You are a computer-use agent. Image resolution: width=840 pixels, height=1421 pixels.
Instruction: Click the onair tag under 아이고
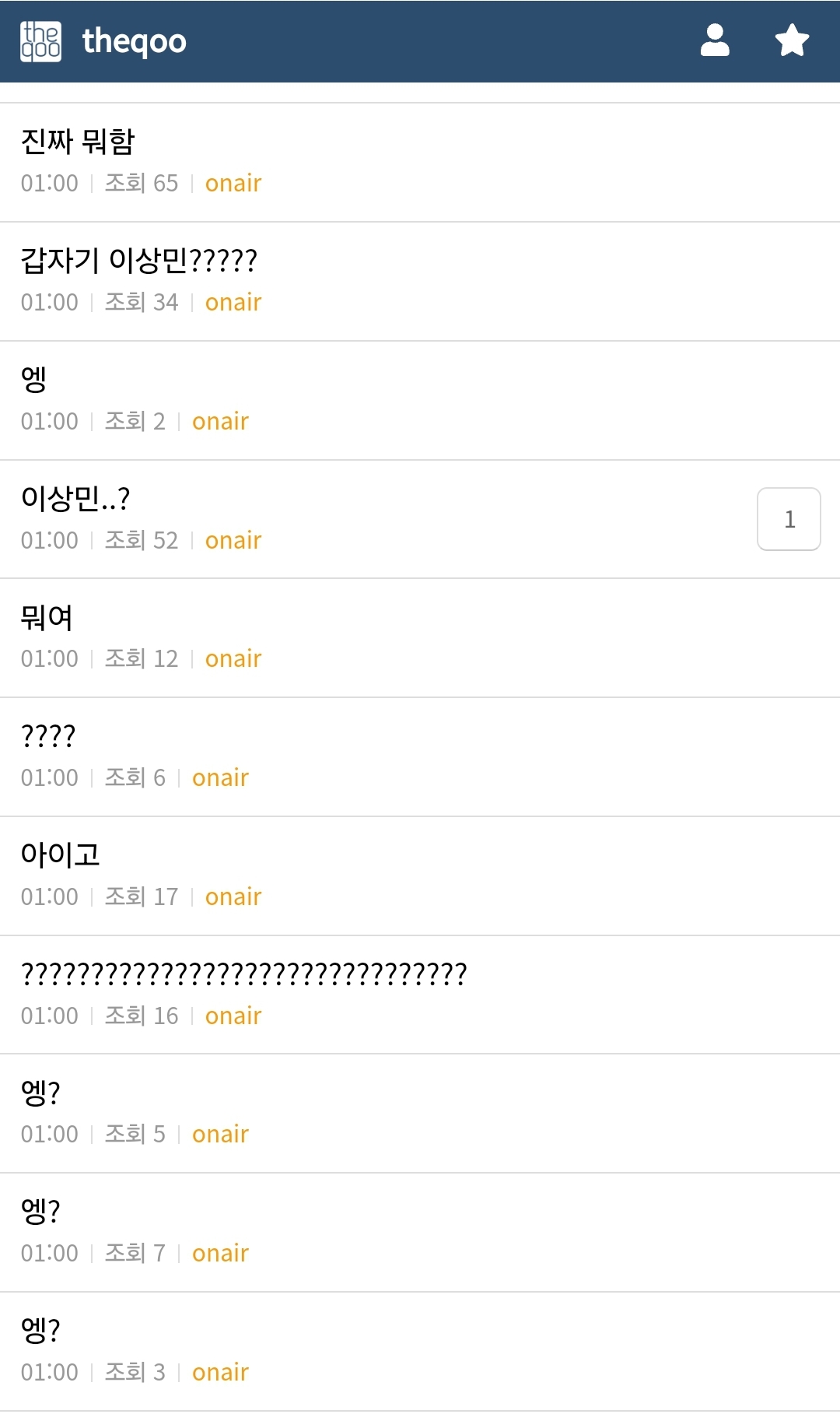click(233, 897)
